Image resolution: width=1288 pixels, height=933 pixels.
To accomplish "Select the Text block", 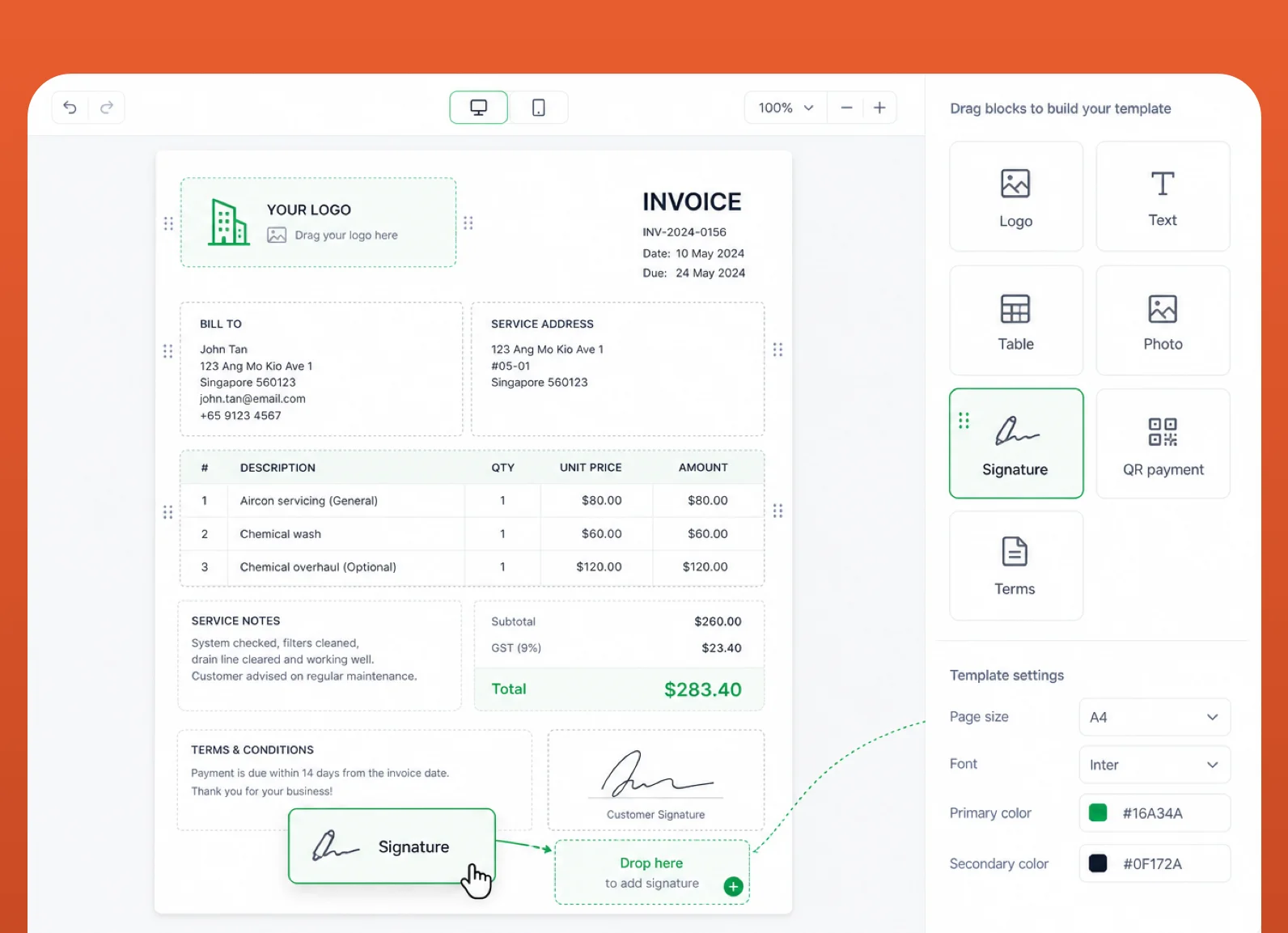I will [x=1163, y=197].
